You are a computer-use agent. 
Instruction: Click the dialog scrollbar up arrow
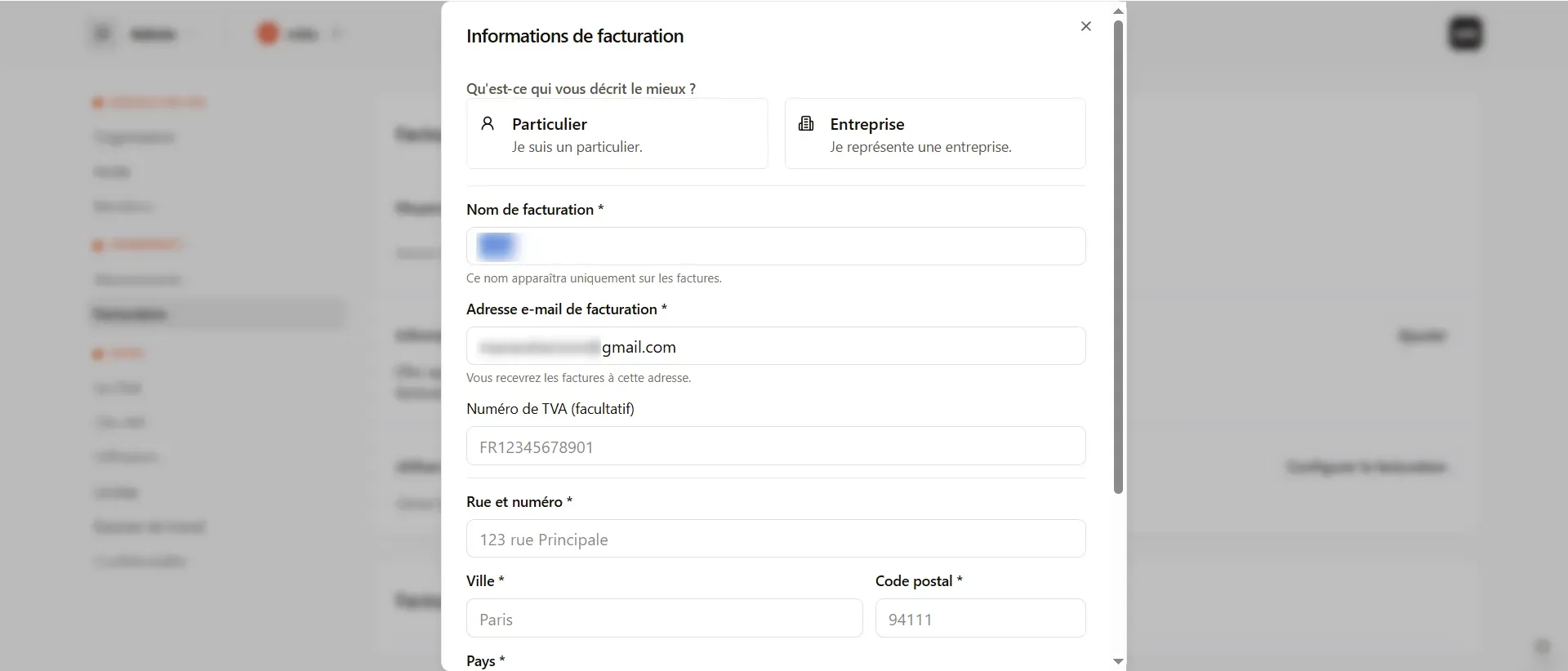tap(1118, 11)
